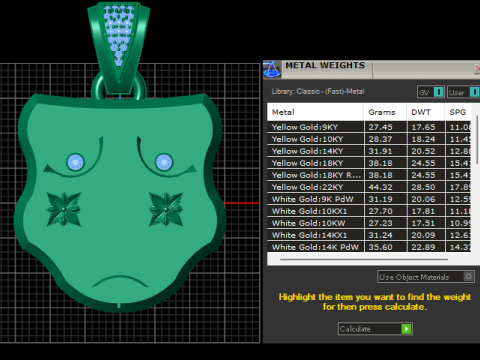Screen dimensions: 480x360
Task: Click the 35.60 grams value
Action: point(380,247)
